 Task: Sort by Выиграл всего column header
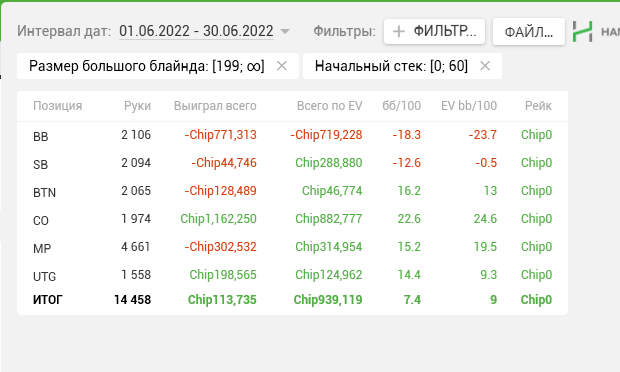215,106
